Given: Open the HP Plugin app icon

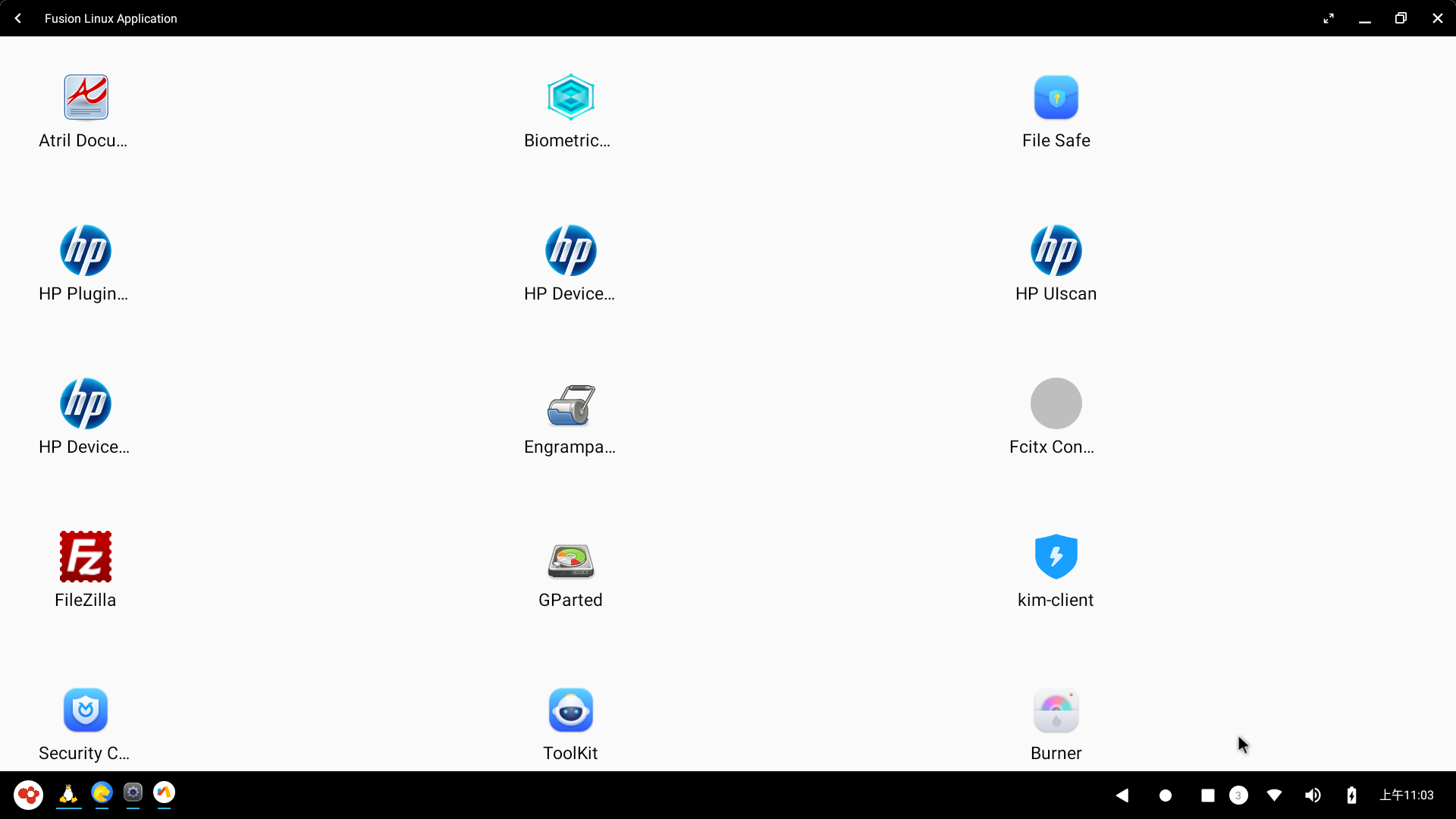Looking at the screenshot, I should (x=86, y=250).
